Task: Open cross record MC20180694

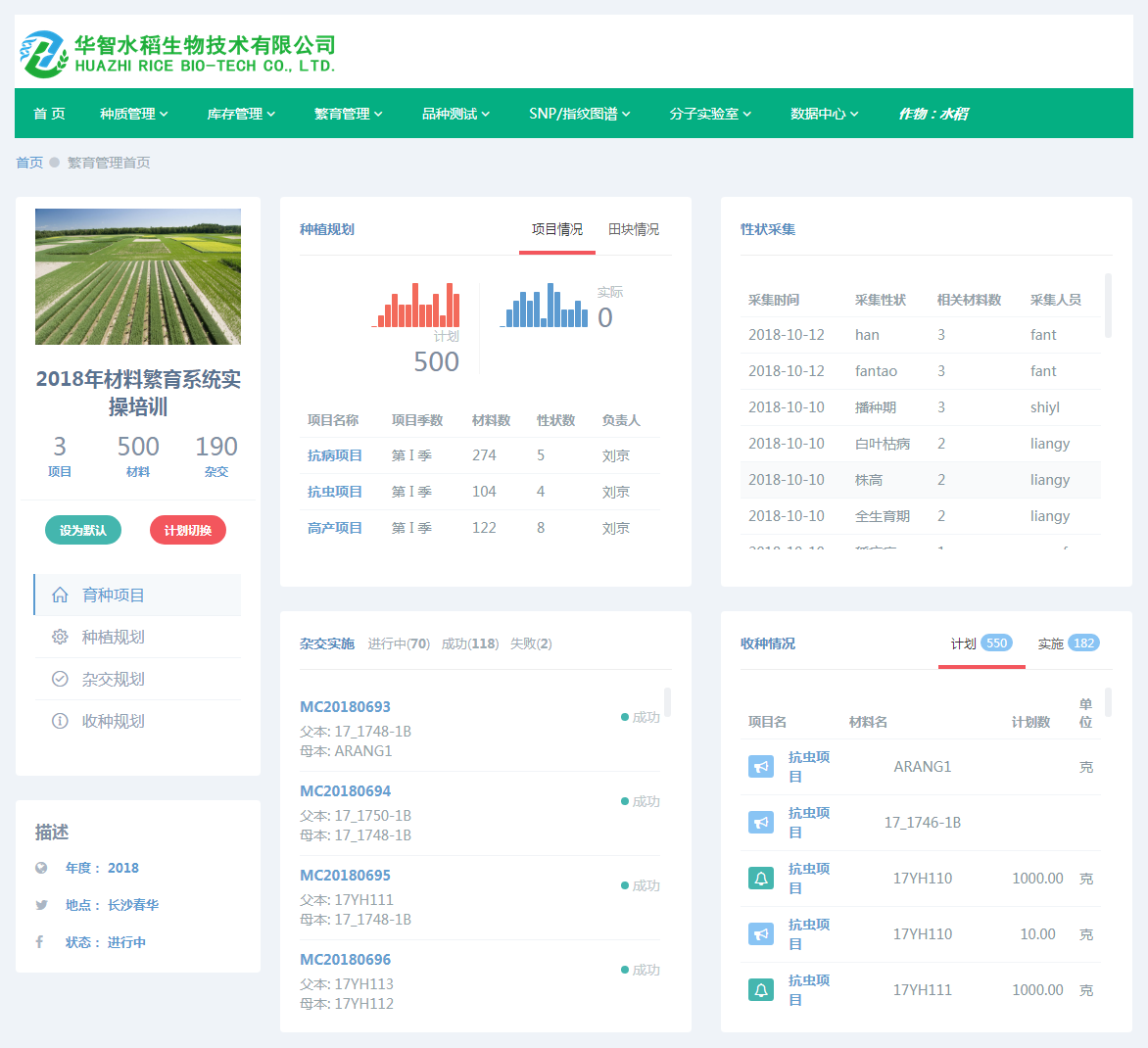Action: [345, 791]
